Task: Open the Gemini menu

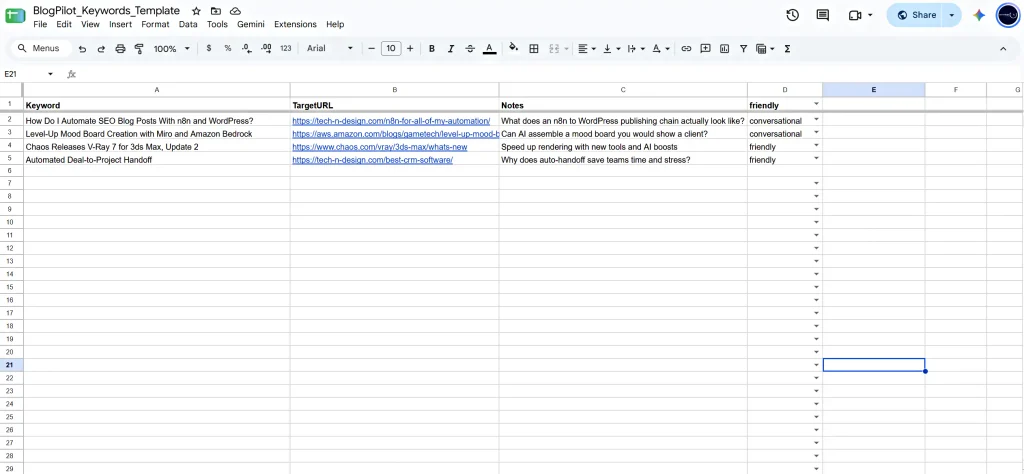Action: 251,24
